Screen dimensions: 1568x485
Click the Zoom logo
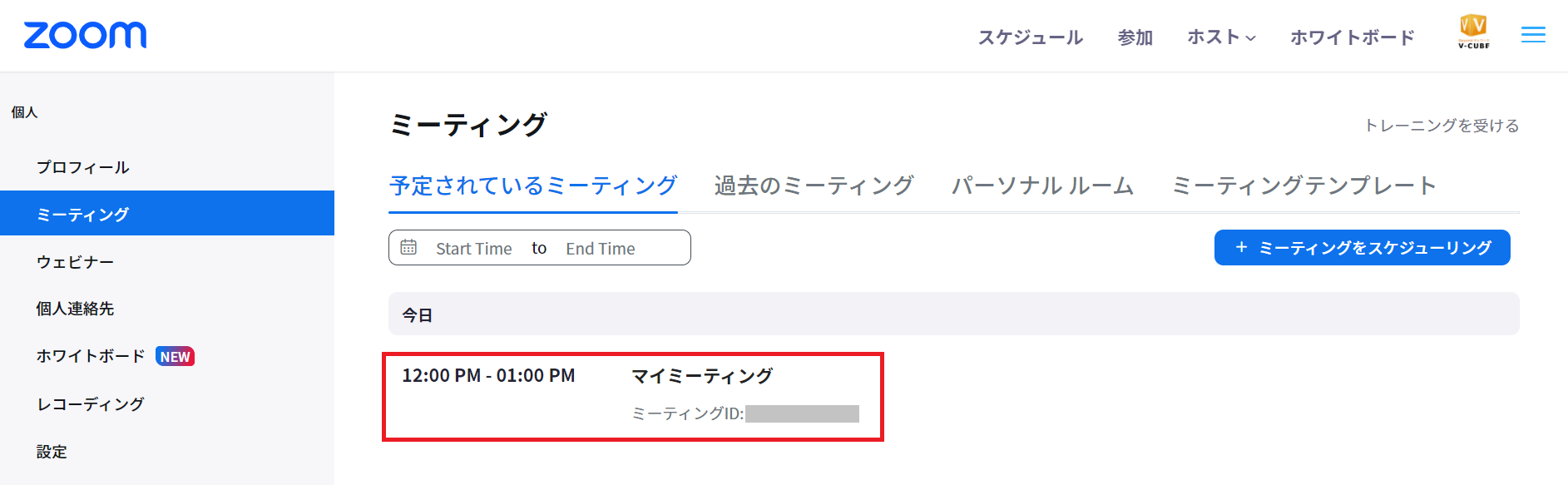coord(85,35)
